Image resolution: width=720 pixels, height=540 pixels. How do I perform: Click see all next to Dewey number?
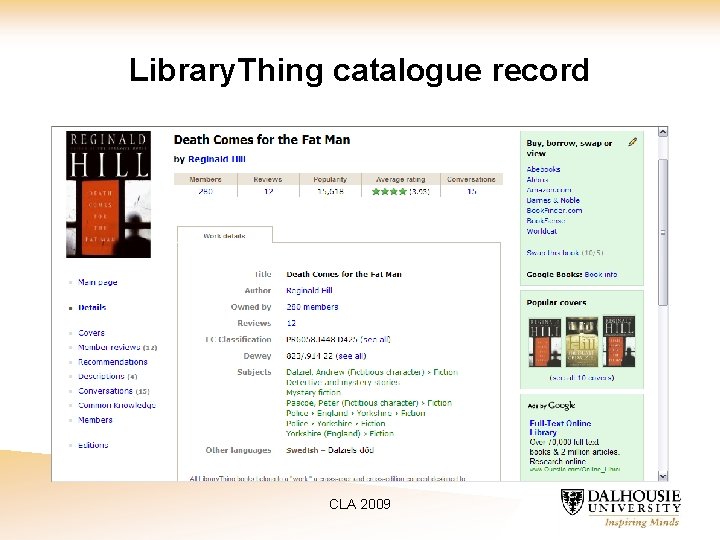tap(351, 356)
